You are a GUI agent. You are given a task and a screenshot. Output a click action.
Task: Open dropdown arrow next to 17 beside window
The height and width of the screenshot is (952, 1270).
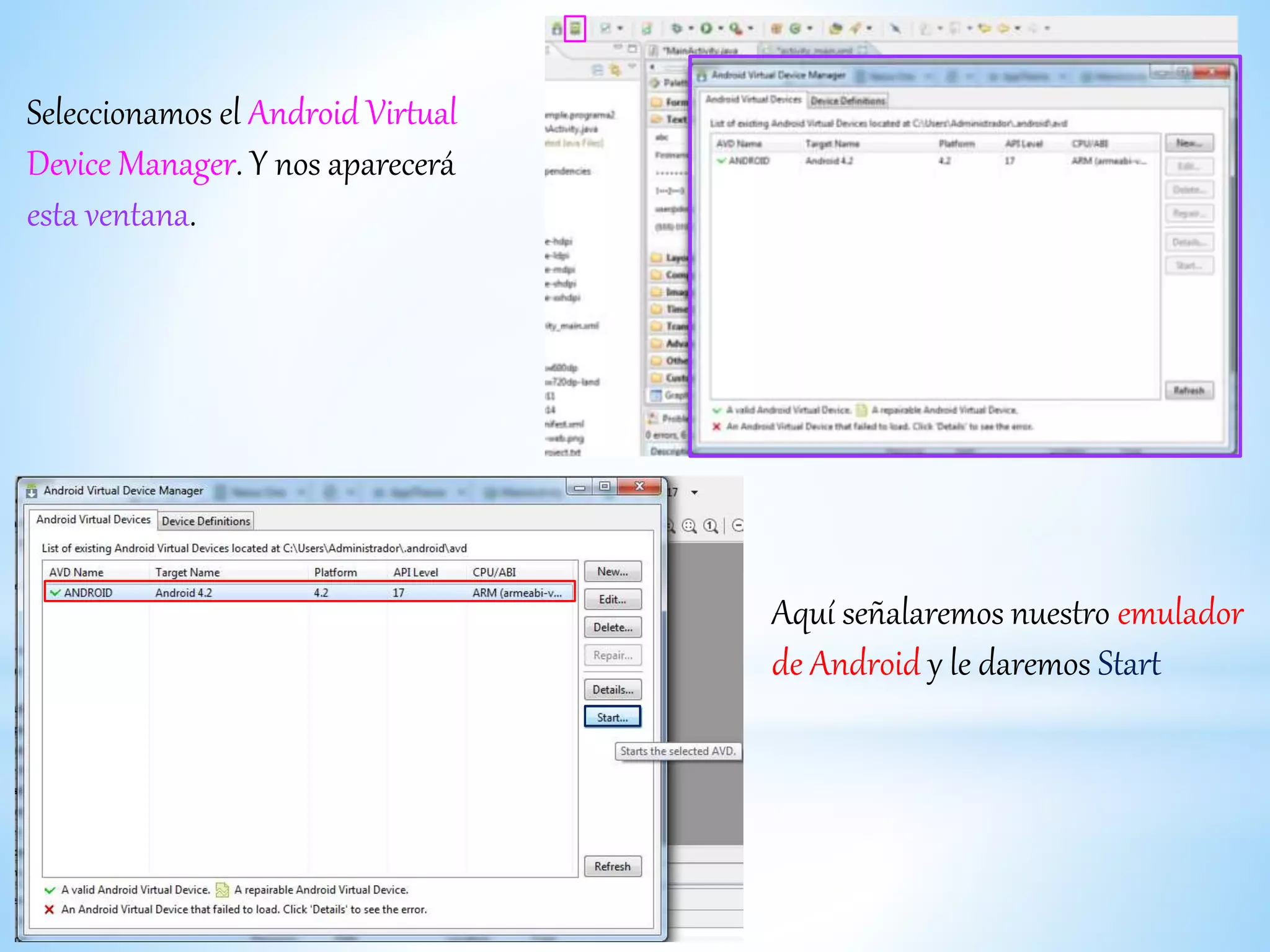pos(695,493)
